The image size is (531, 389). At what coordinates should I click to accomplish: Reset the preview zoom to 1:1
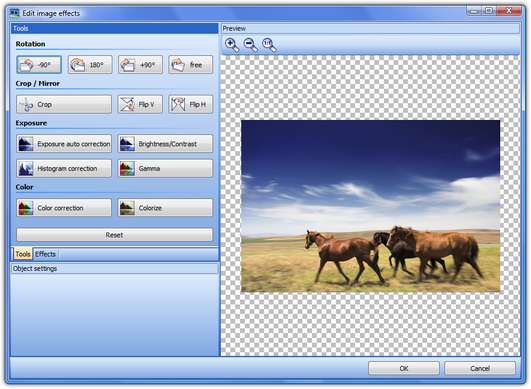[x=269, y=45]
